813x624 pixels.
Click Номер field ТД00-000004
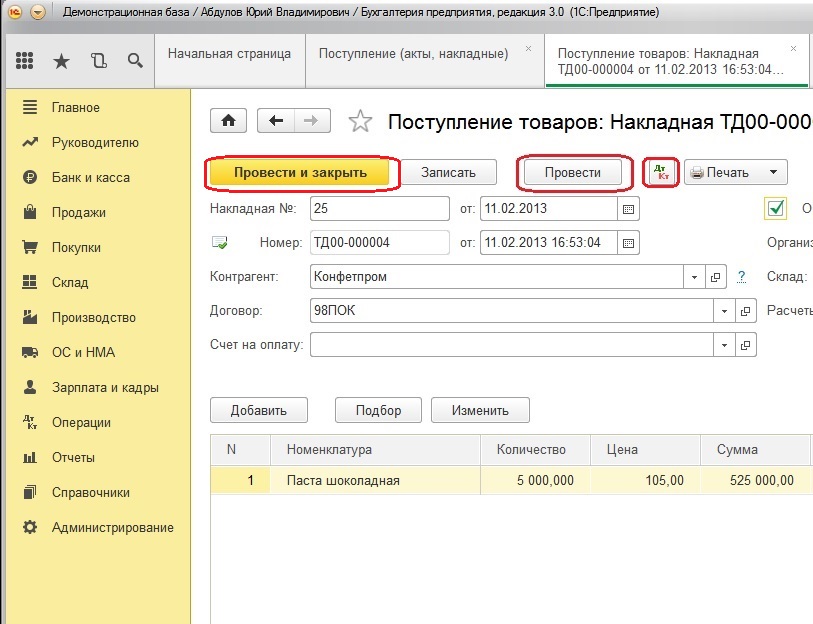pos(380,243)
